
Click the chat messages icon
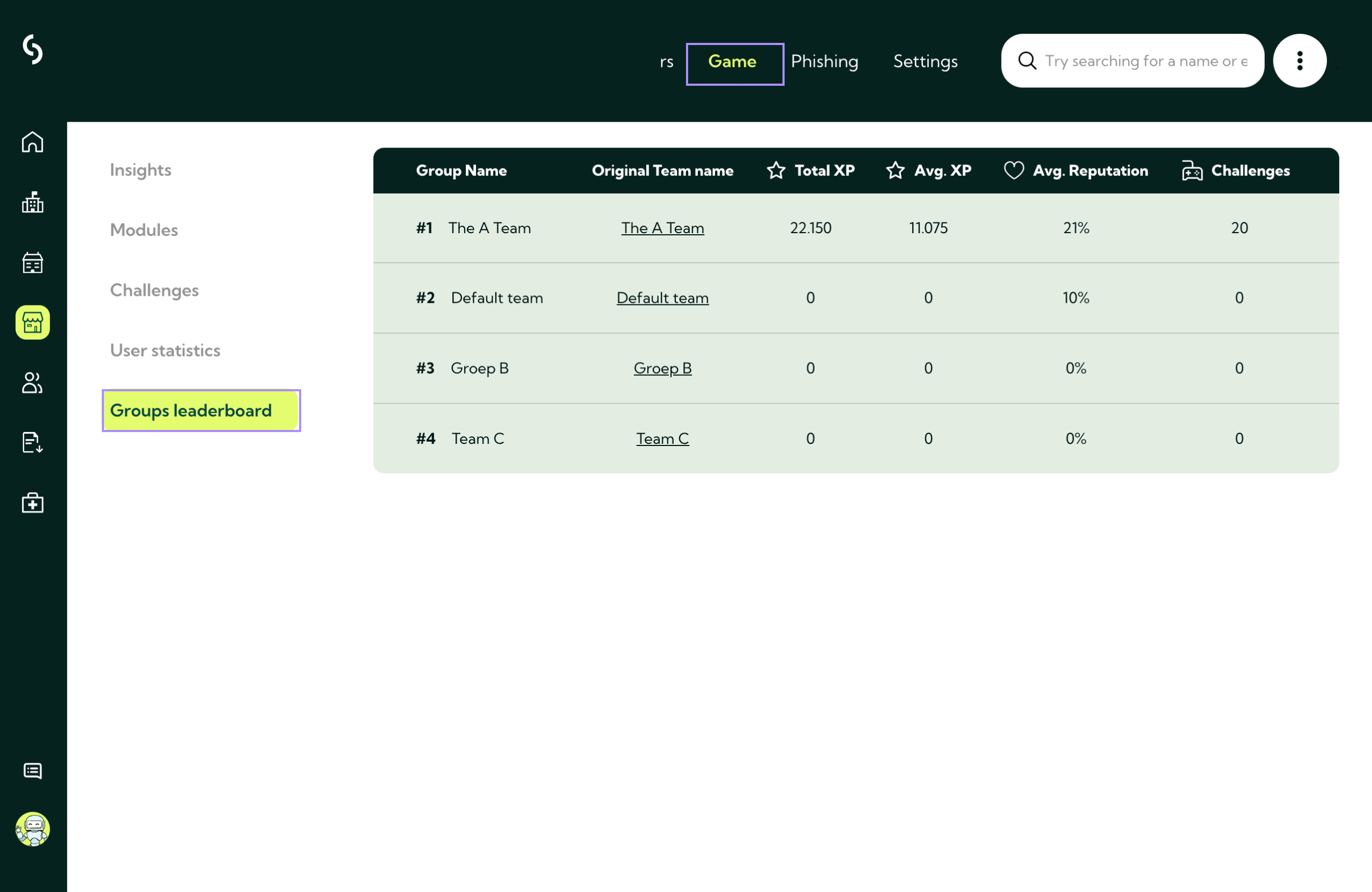[x=32, y=771]
